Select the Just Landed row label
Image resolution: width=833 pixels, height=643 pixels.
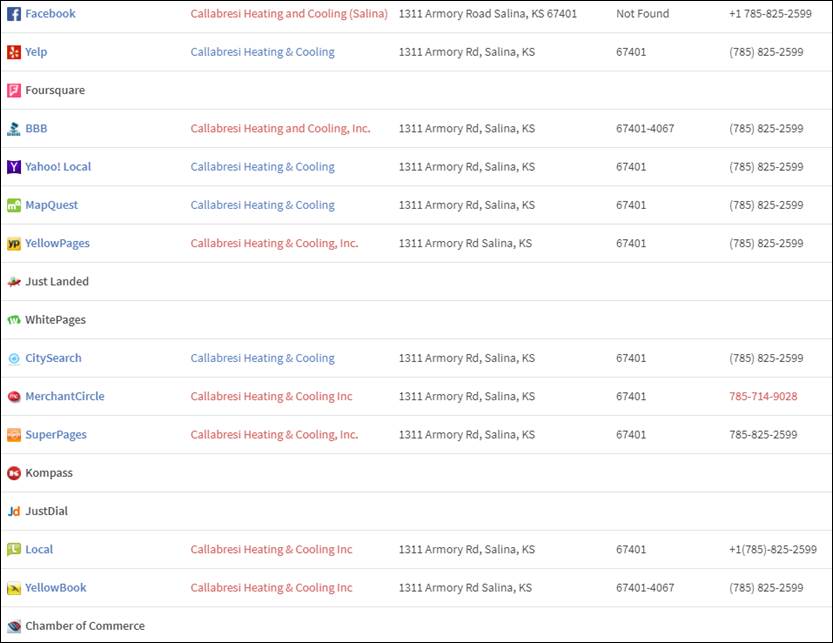tap(57, 282)
